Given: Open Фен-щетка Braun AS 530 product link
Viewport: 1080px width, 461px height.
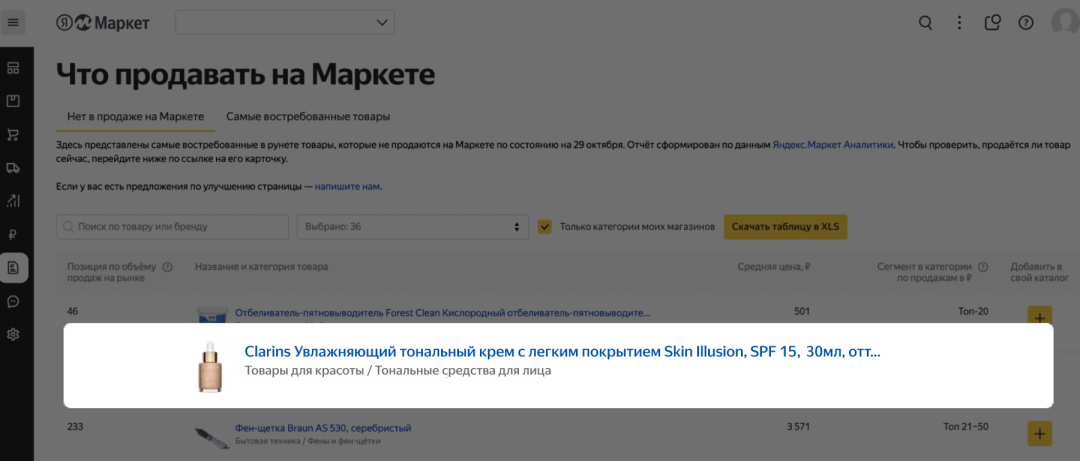Looking at the screenshot, I should (323, 428).
